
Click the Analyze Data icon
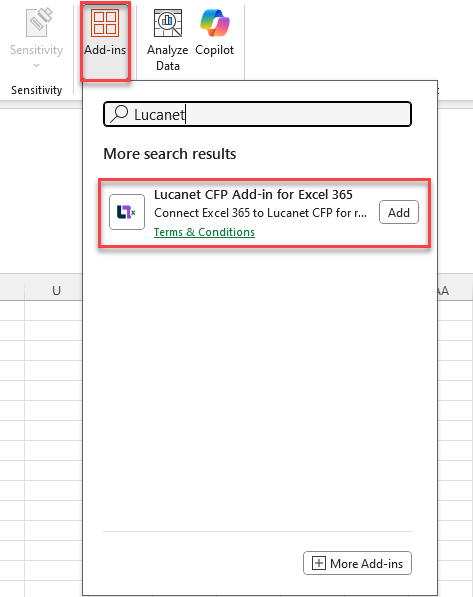pos(168,24)
